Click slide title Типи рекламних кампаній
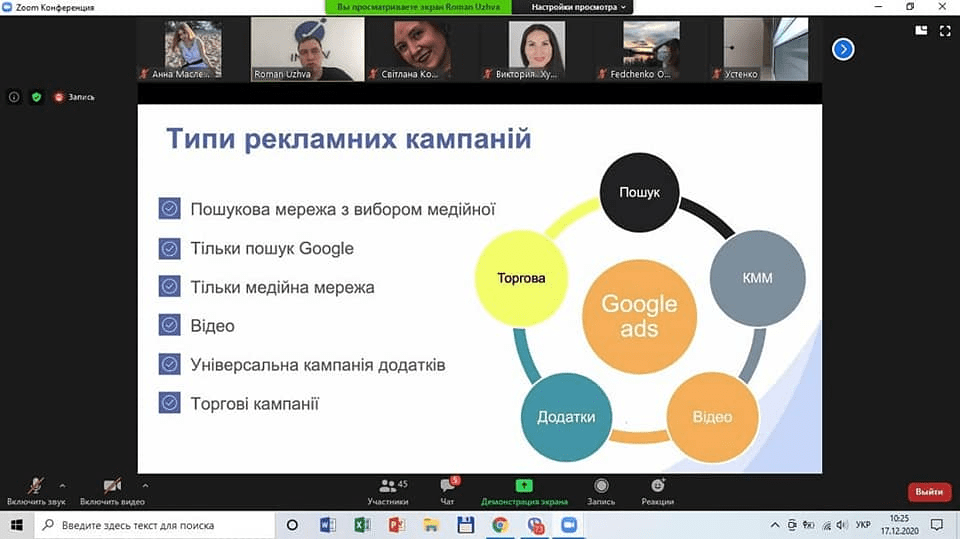The image size is (960, 539). [x=348, y=138]
